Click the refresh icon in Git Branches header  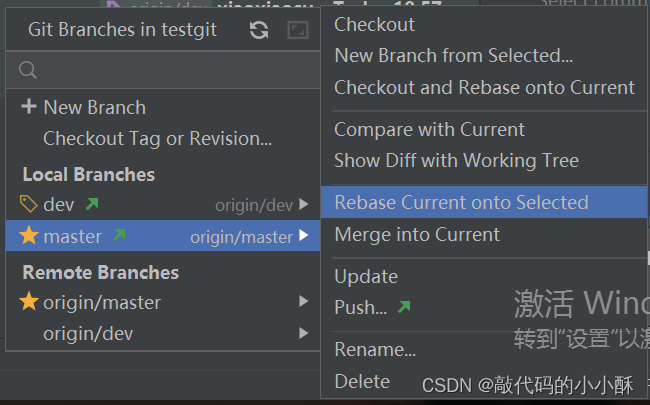coord(259,30)
